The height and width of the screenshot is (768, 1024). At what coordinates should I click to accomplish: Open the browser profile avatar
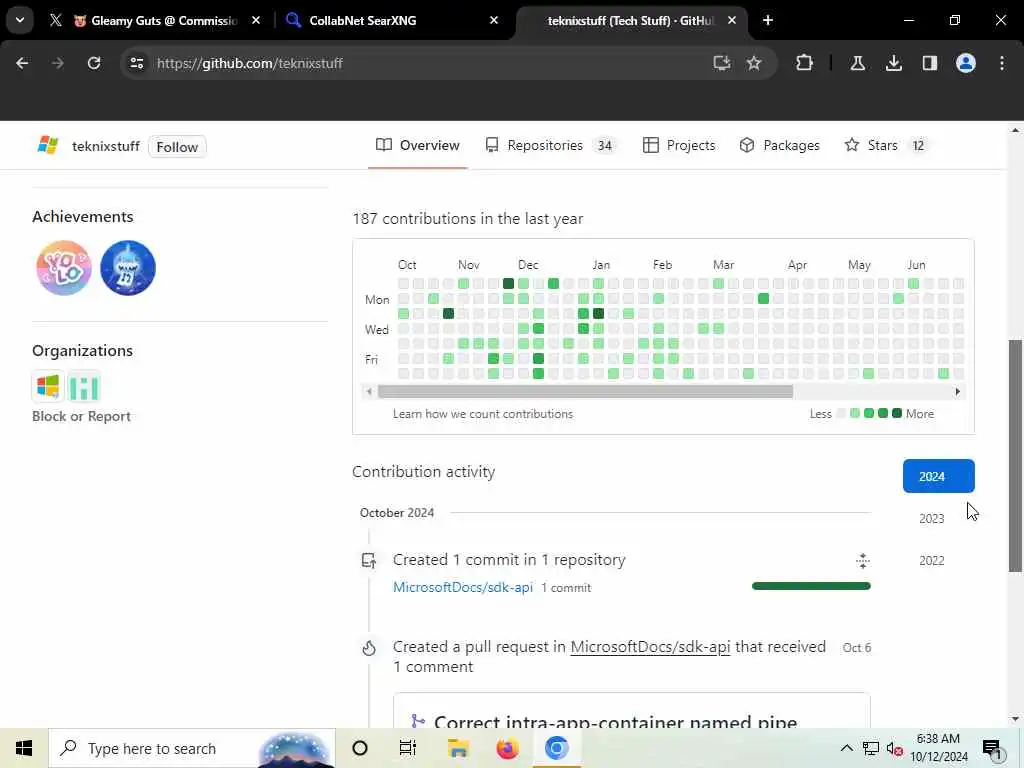966,63
